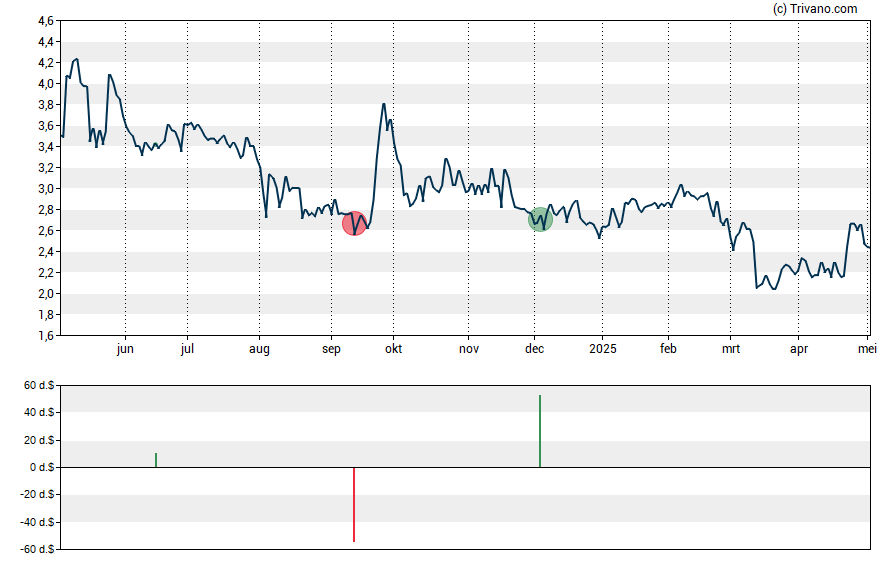Click the '4,0' y-axis value
This screenshot has height=565, width=888.
[x=46, y=84]
